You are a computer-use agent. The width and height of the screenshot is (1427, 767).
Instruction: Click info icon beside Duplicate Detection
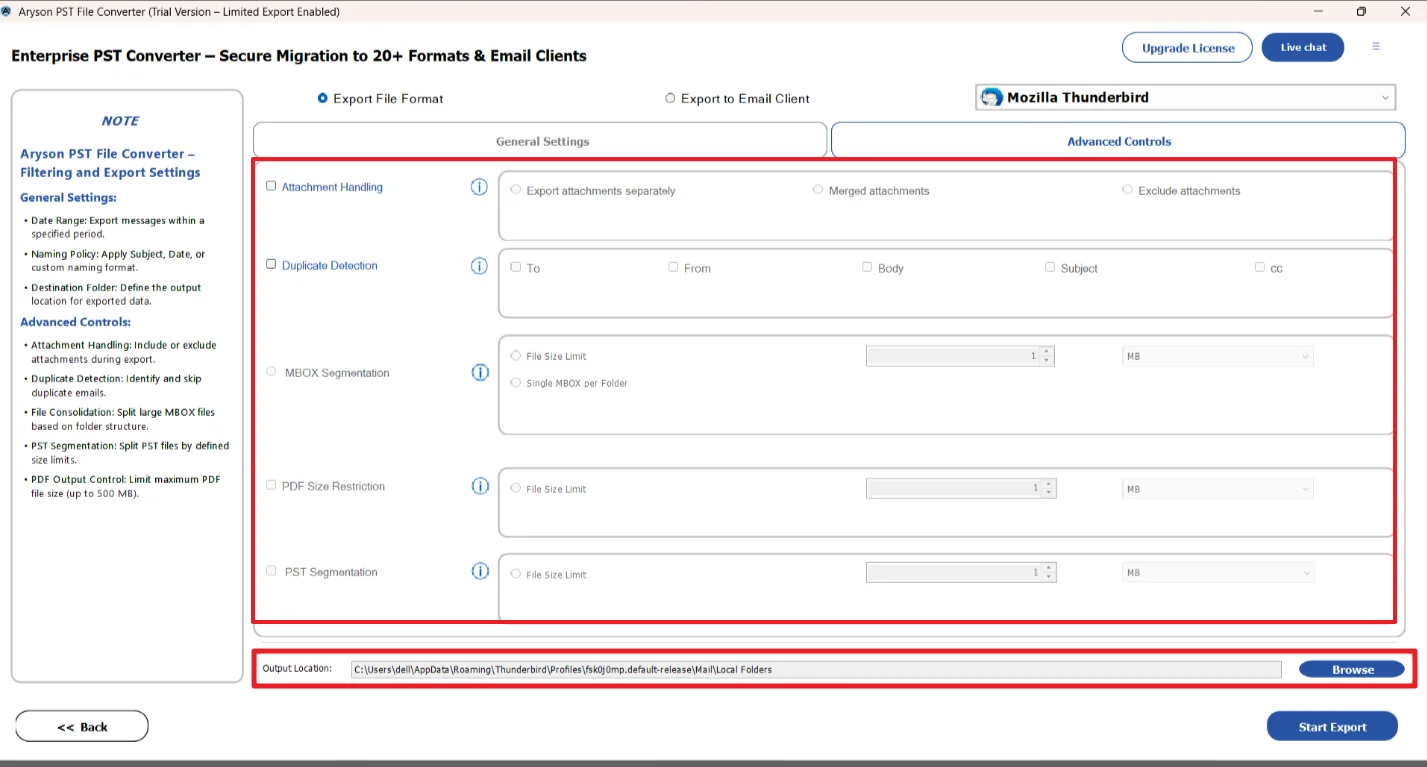pos(479,266)
